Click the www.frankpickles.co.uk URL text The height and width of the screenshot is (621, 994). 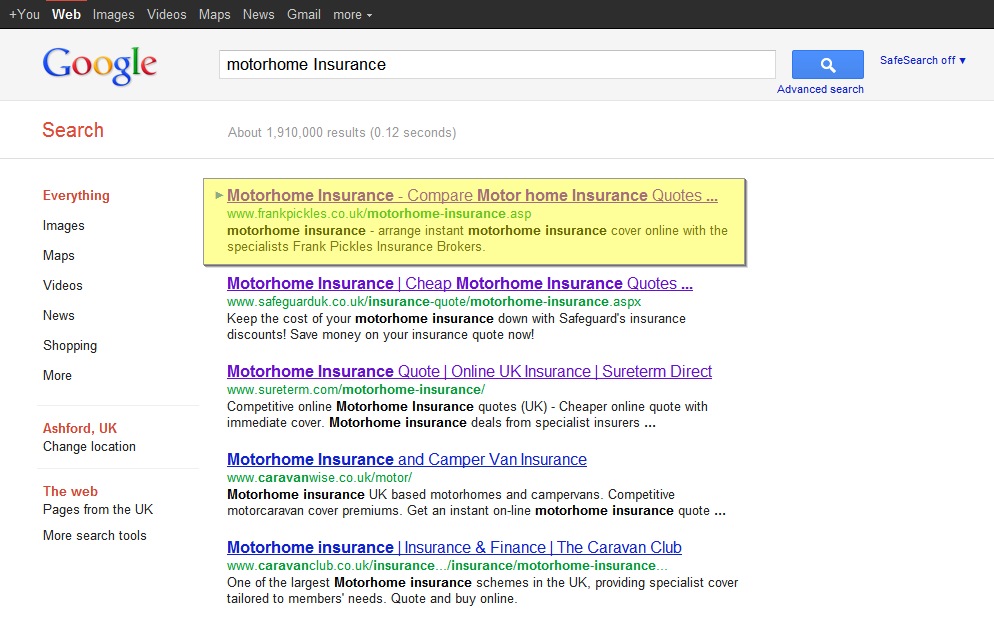point(379,214)
